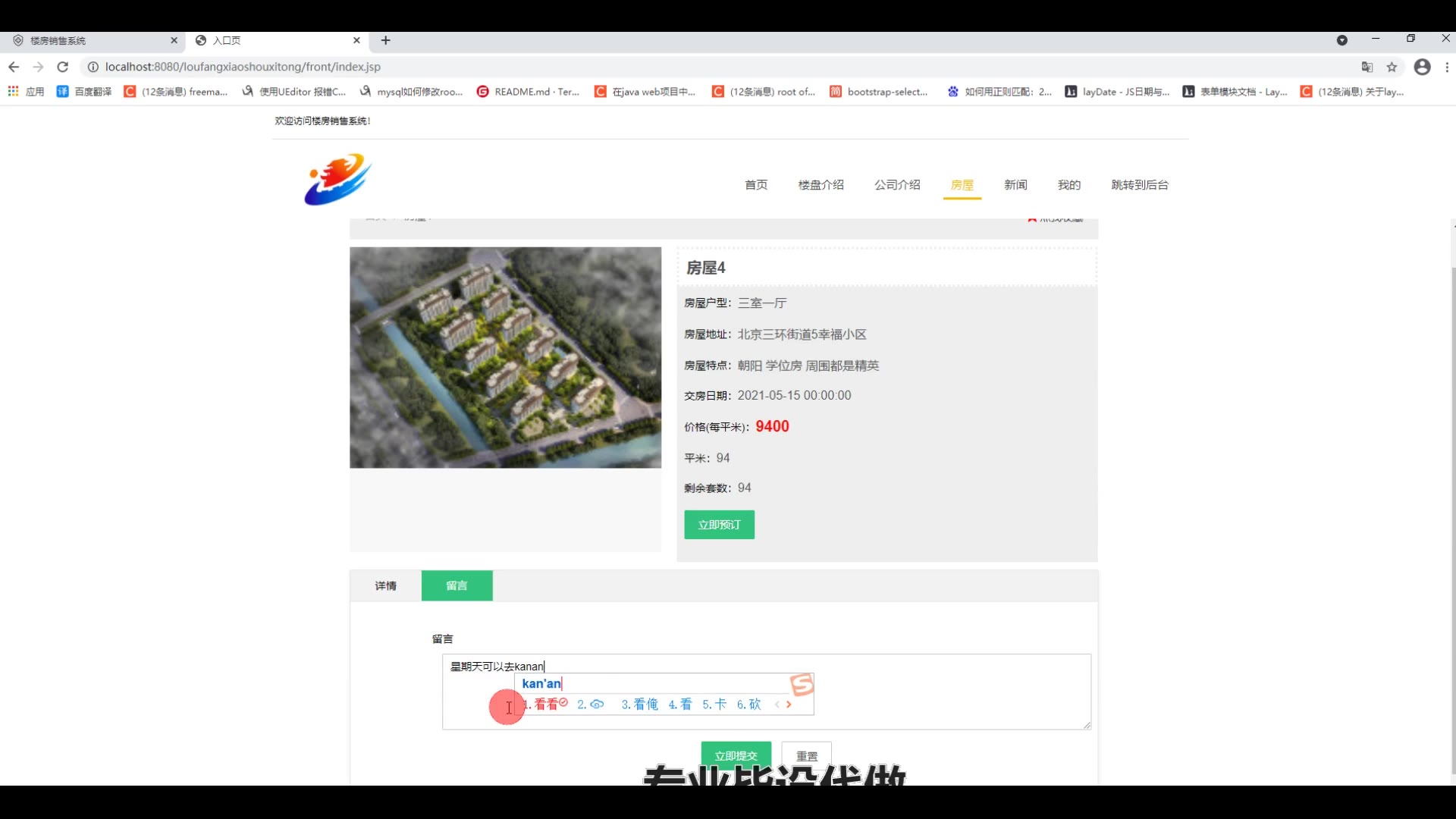Viewport: 1456px width, 819px height.
Task: Click the Sogou IME logo icon
Action: 802,685
